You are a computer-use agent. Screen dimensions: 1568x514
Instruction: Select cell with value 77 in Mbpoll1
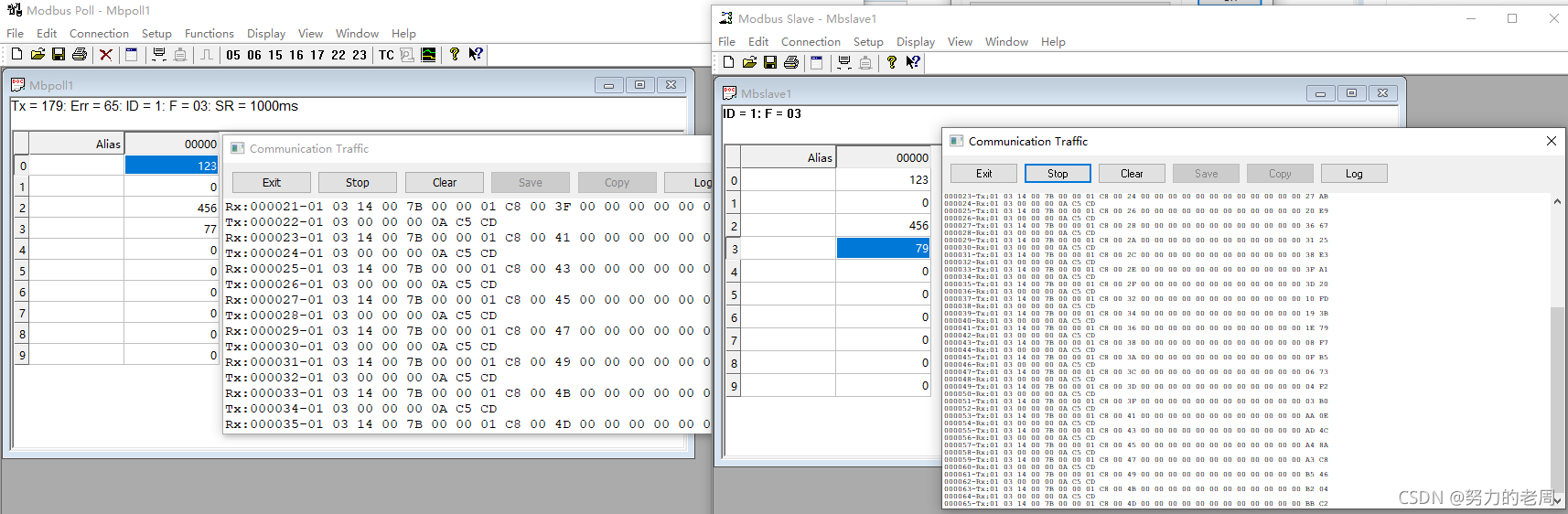tap(171, 229)
